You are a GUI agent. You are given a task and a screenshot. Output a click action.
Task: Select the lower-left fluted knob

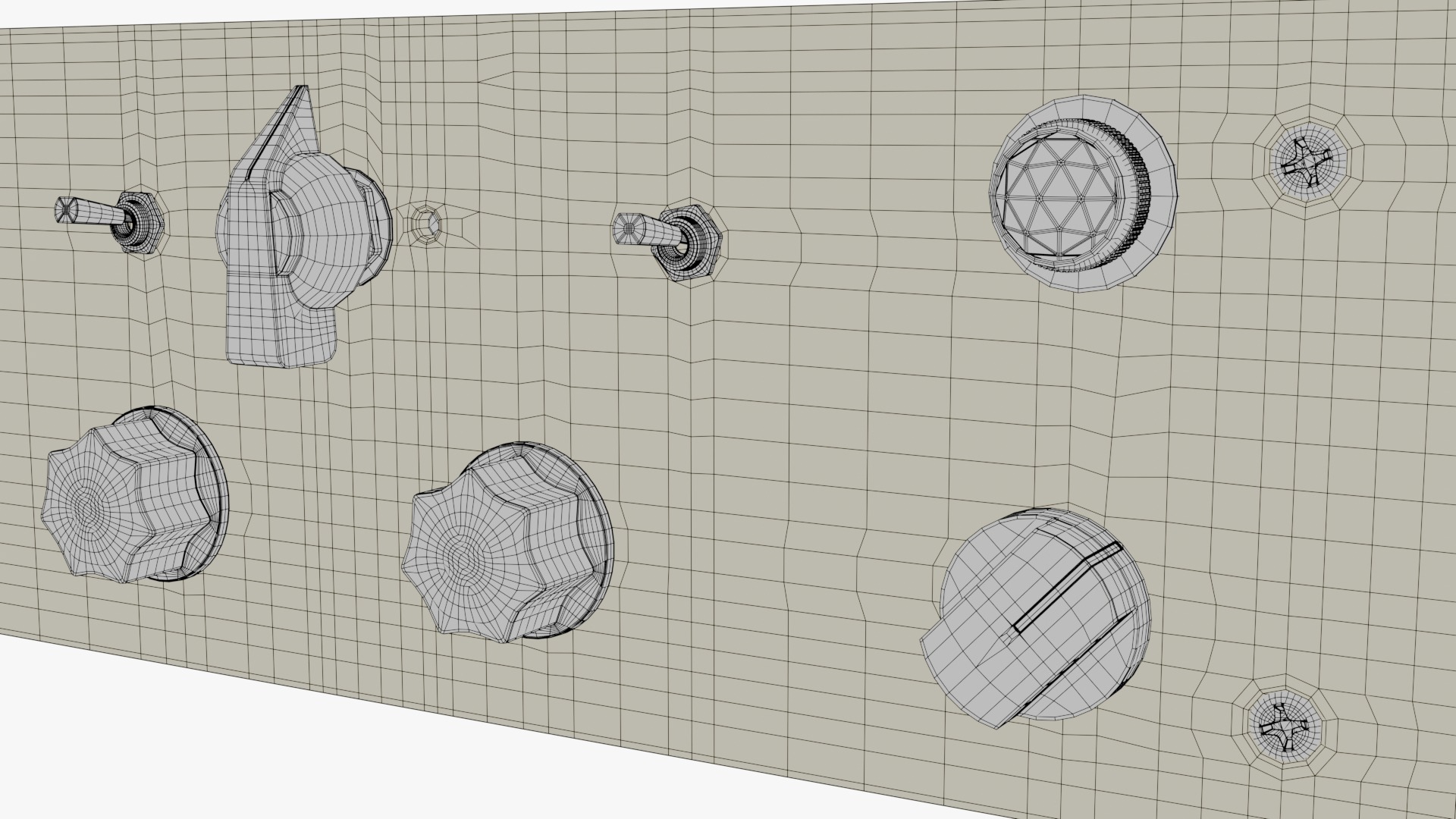[x=133, y=494]
